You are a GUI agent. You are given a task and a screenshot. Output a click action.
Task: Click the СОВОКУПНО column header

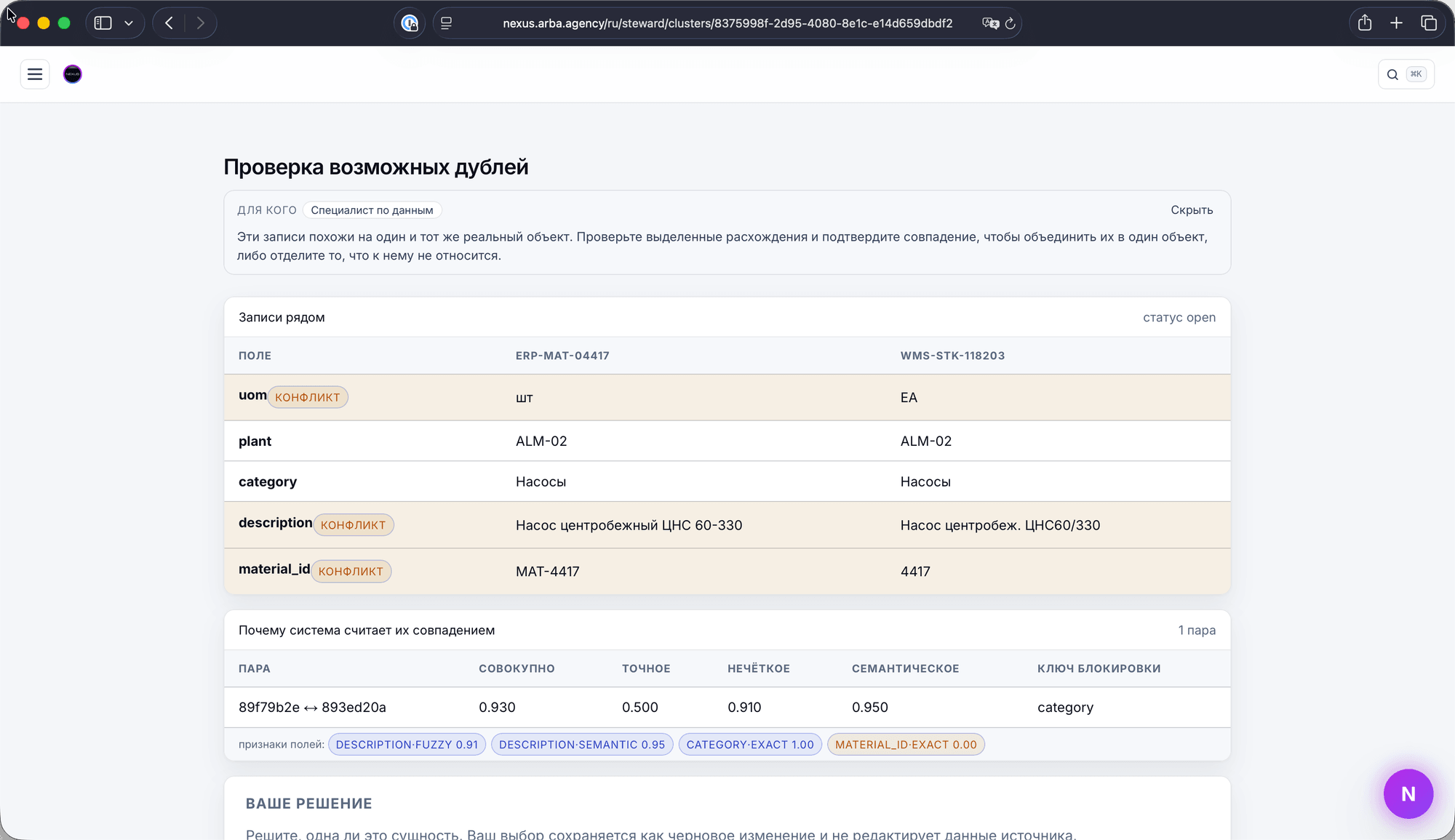517,668
